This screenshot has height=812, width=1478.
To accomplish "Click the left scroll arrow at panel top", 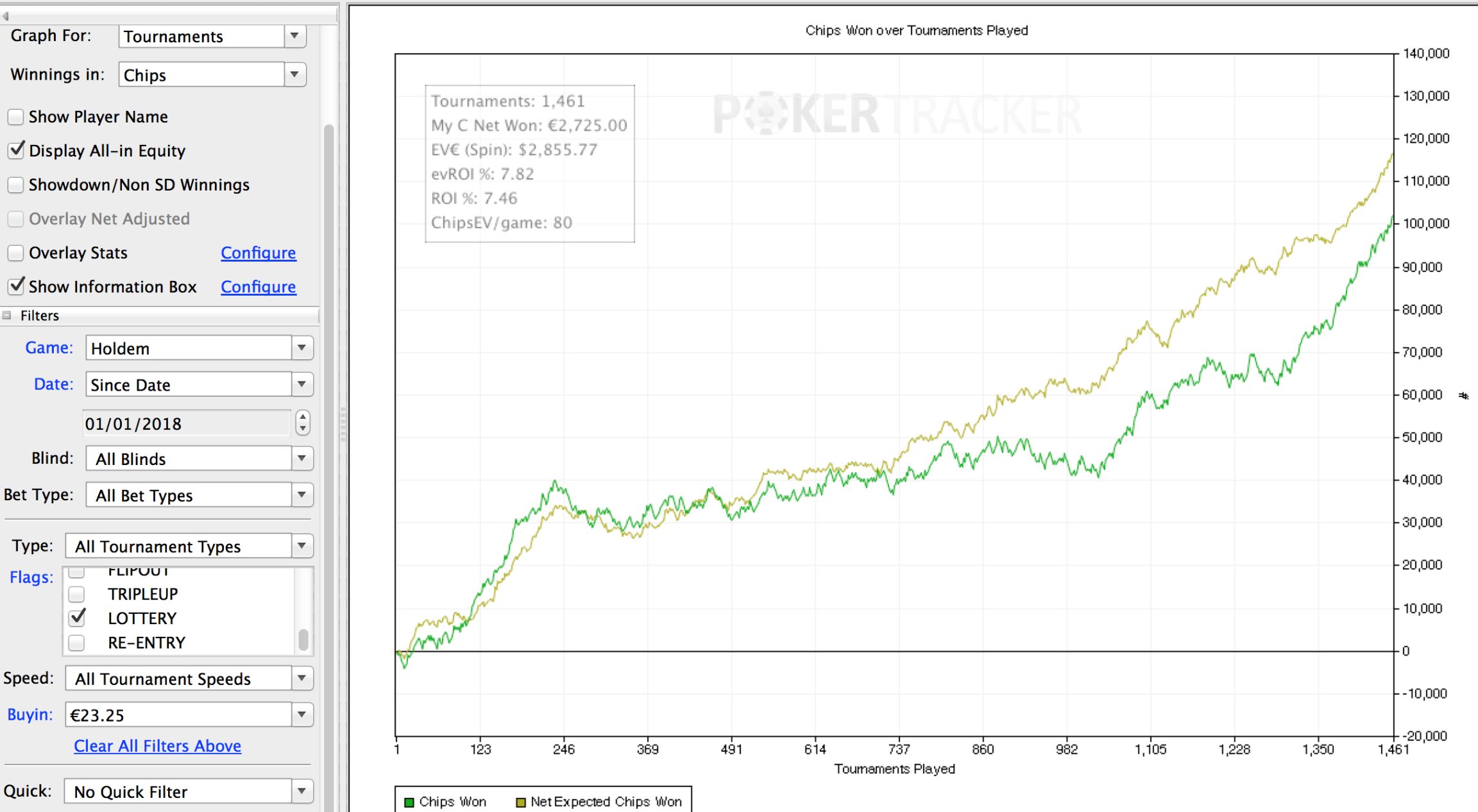I will click(x=6, y=15).
